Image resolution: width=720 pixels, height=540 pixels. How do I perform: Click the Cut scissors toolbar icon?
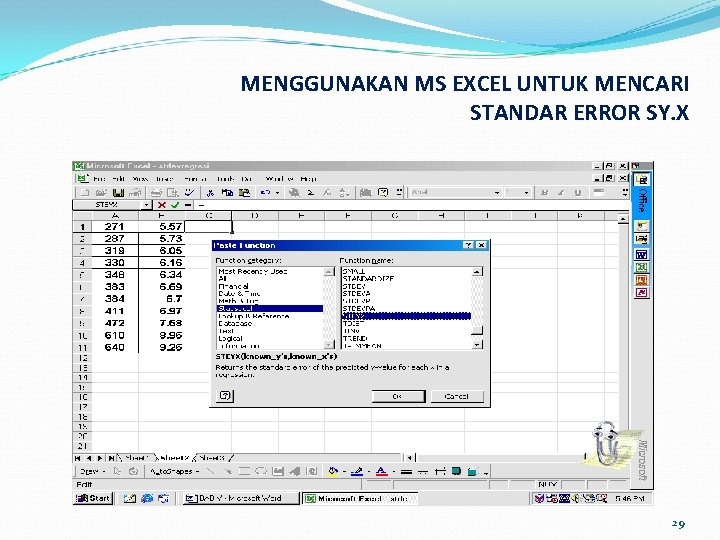click(x=211, y=193)
